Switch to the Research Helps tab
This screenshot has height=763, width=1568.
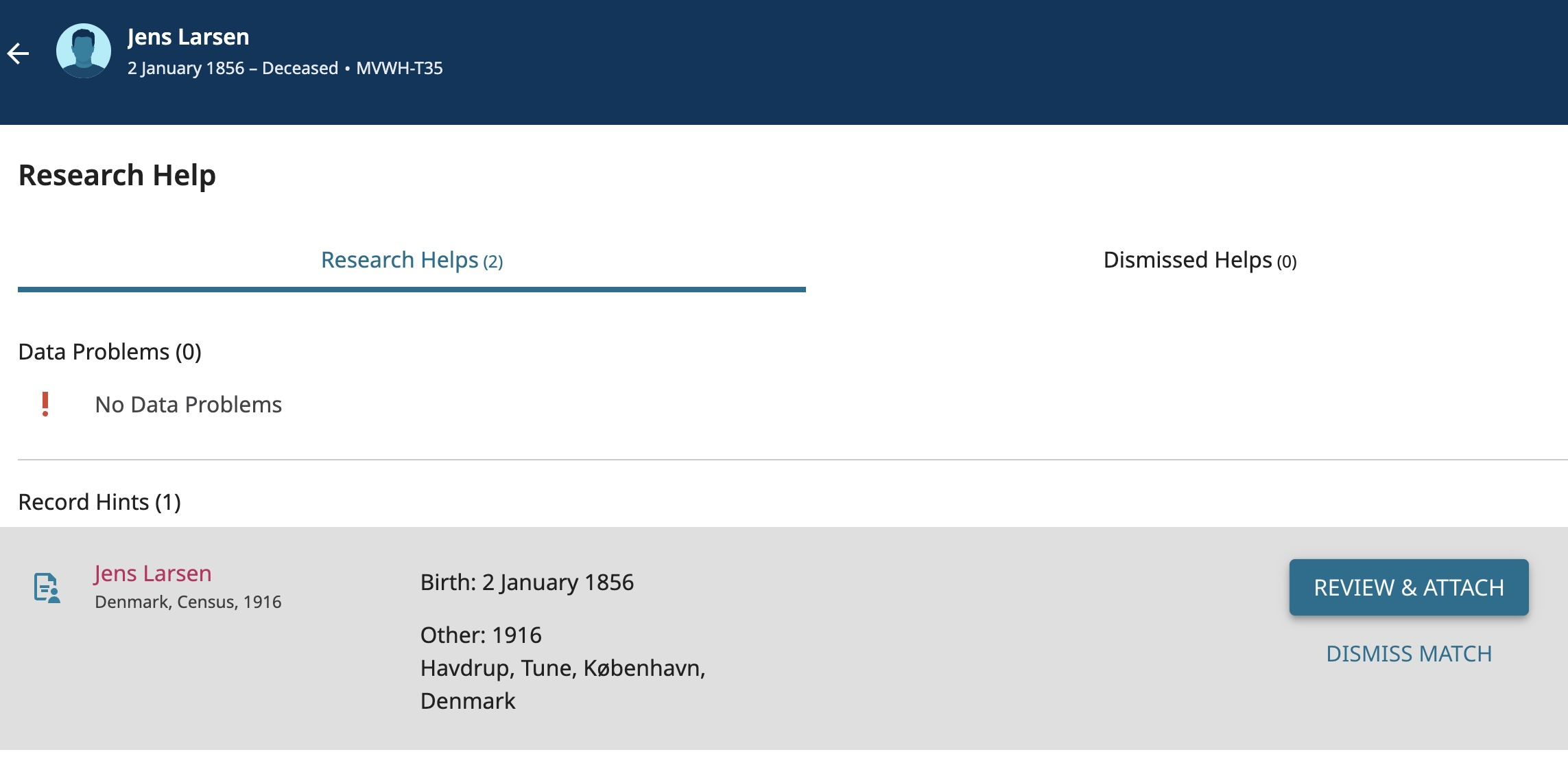412,261
